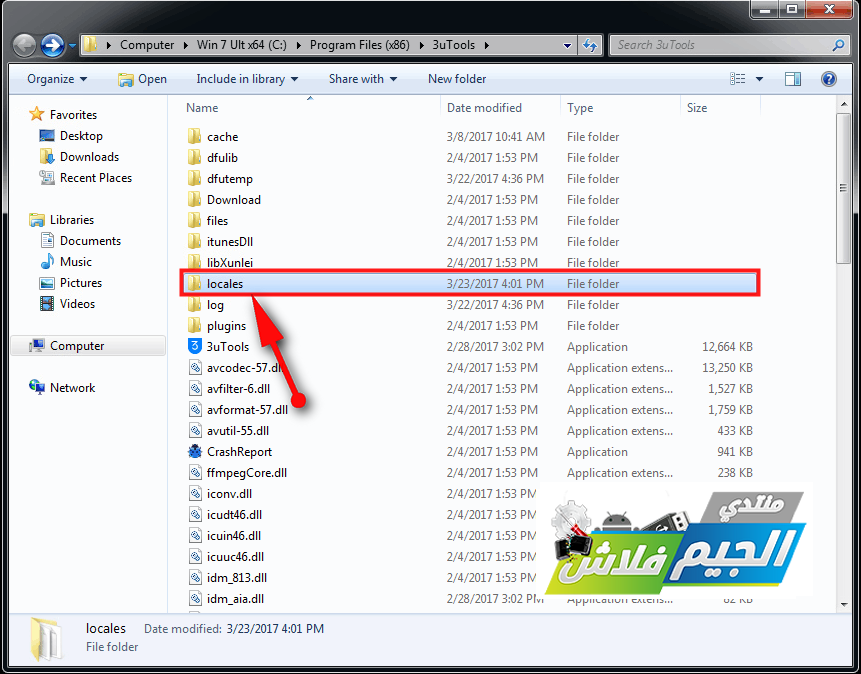Select the avutil-55.dll file icon
The height and width of the screenshot is (674, 861).
195,431
